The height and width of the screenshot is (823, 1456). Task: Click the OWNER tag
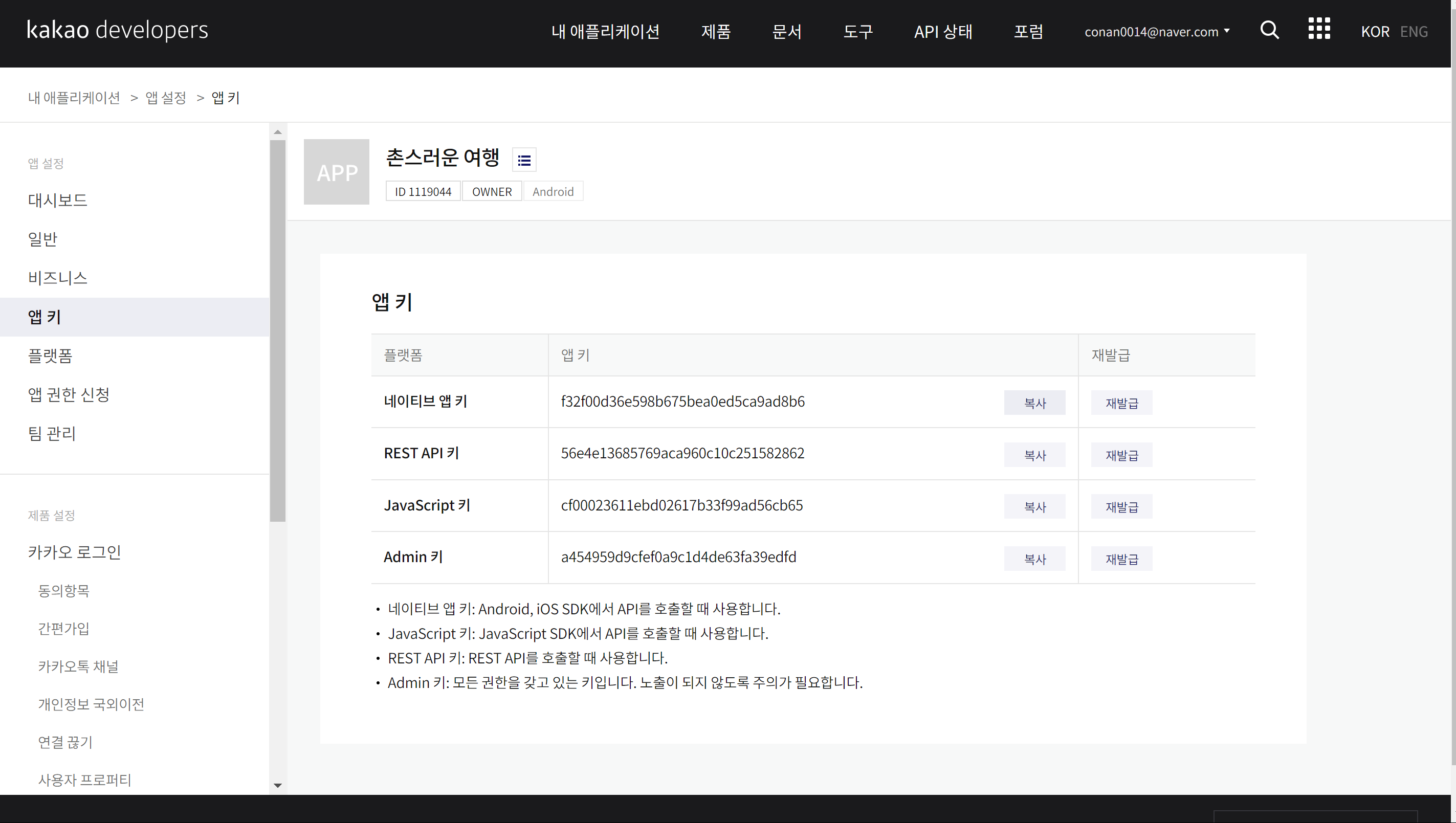coord(492,192)
